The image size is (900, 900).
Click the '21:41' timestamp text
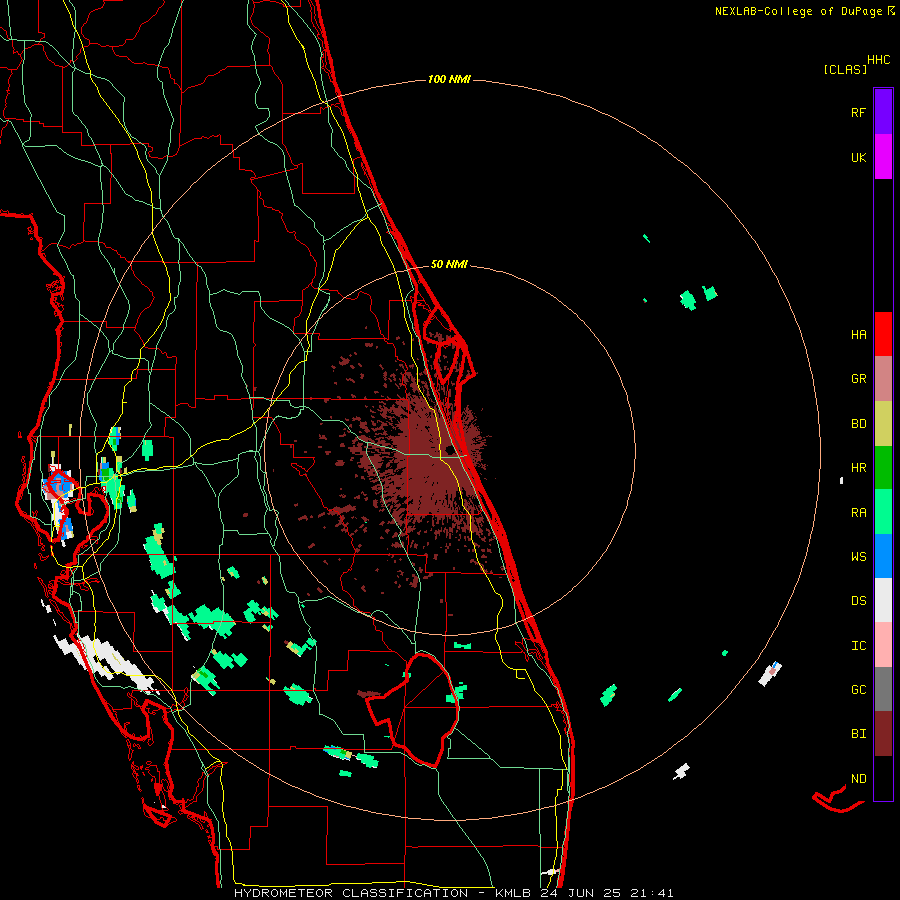click(651, 893)
